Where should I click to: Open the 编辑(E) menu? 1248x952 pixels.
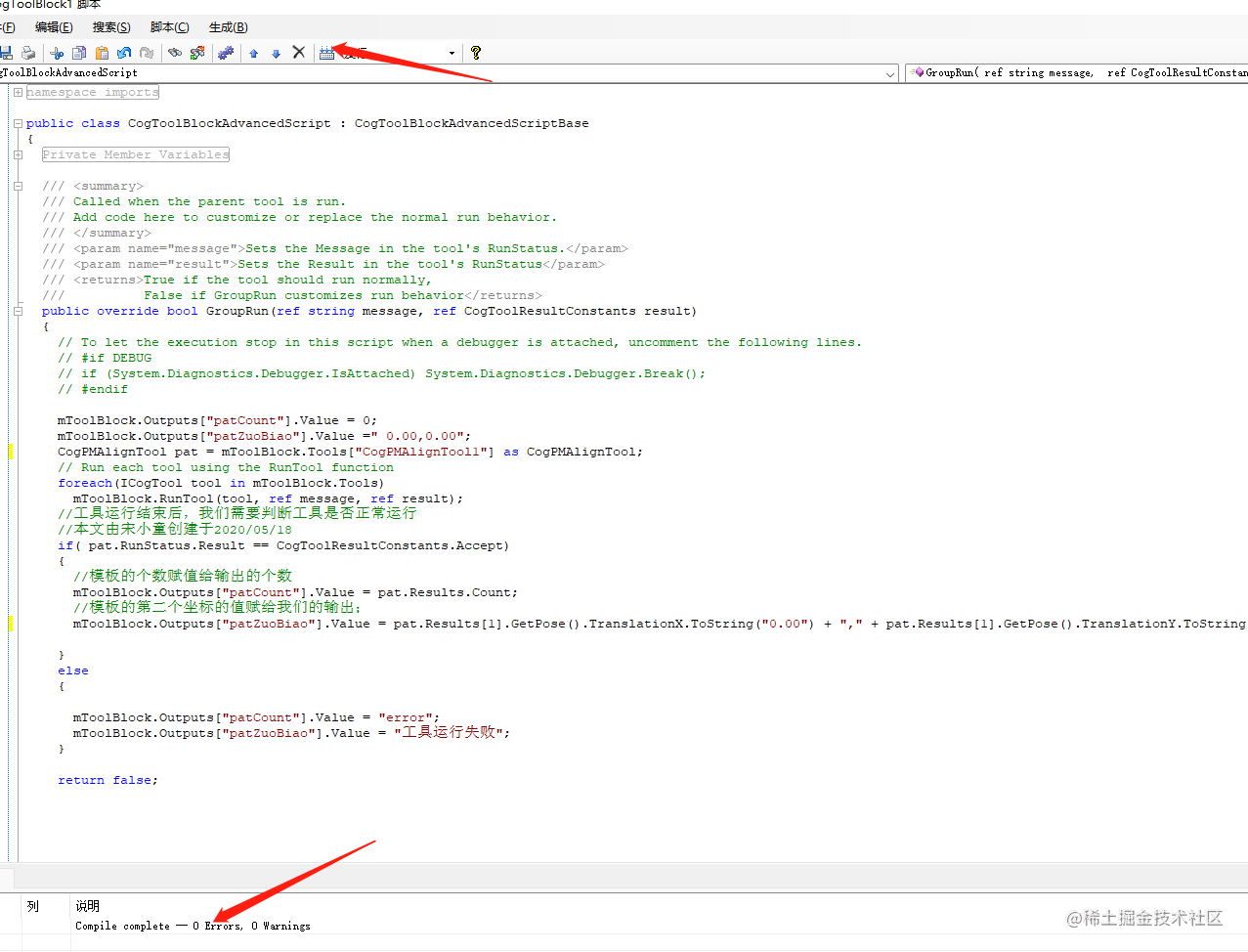click(54, 27)
